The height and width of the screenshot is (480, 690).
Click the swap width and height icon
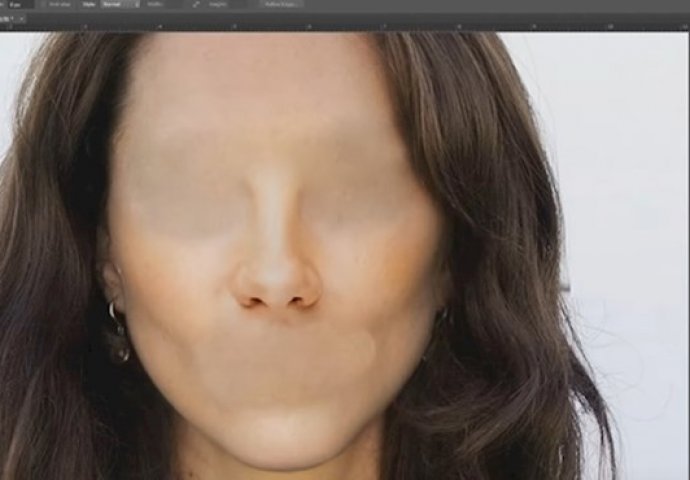pos(196,4)
